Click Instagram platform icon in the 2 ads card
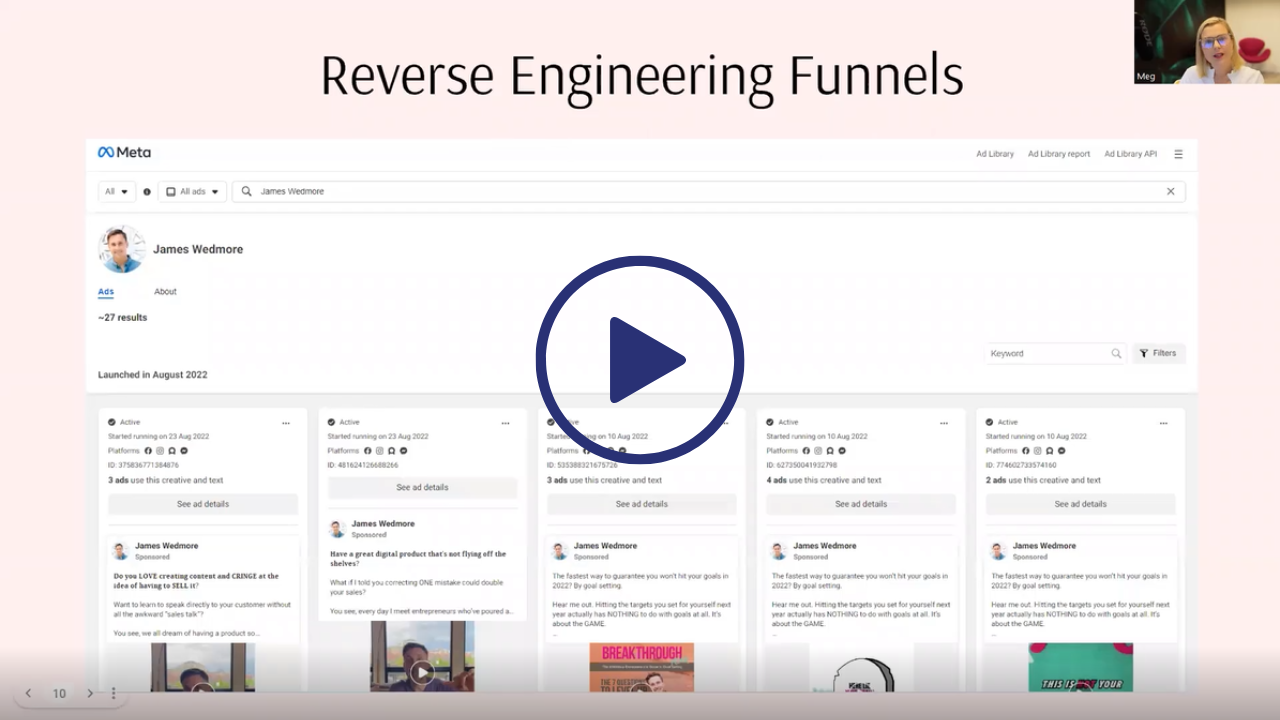 (x=1037, y=451)
